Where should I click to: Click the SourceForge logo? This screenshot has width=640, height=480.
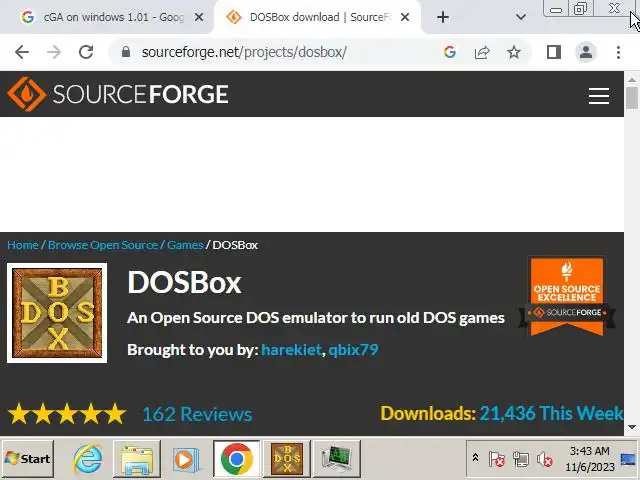[118, 94]
